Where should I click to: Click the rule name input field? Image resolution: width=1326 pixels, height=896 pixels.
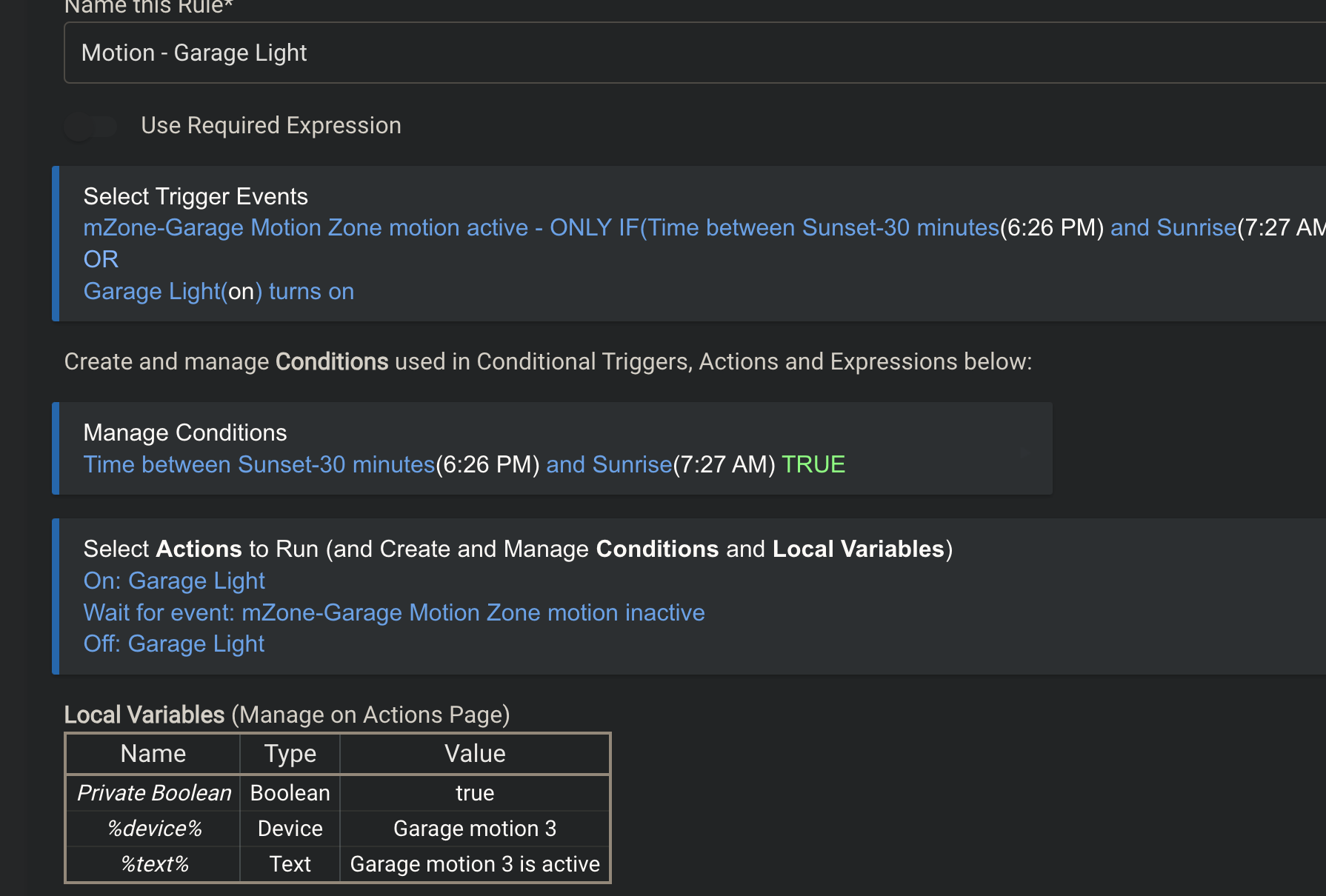(x=667, y=53)
